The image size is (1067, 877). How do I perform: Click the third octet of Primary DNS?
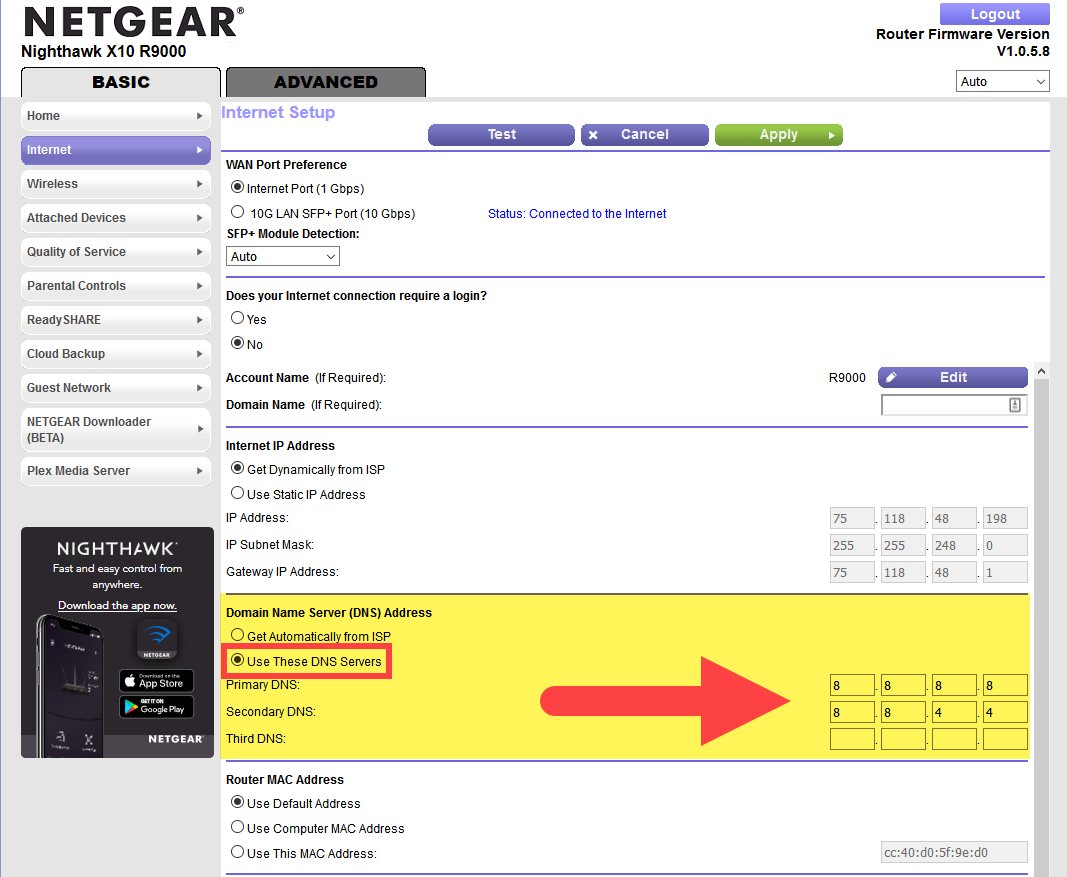pos(954,685)
